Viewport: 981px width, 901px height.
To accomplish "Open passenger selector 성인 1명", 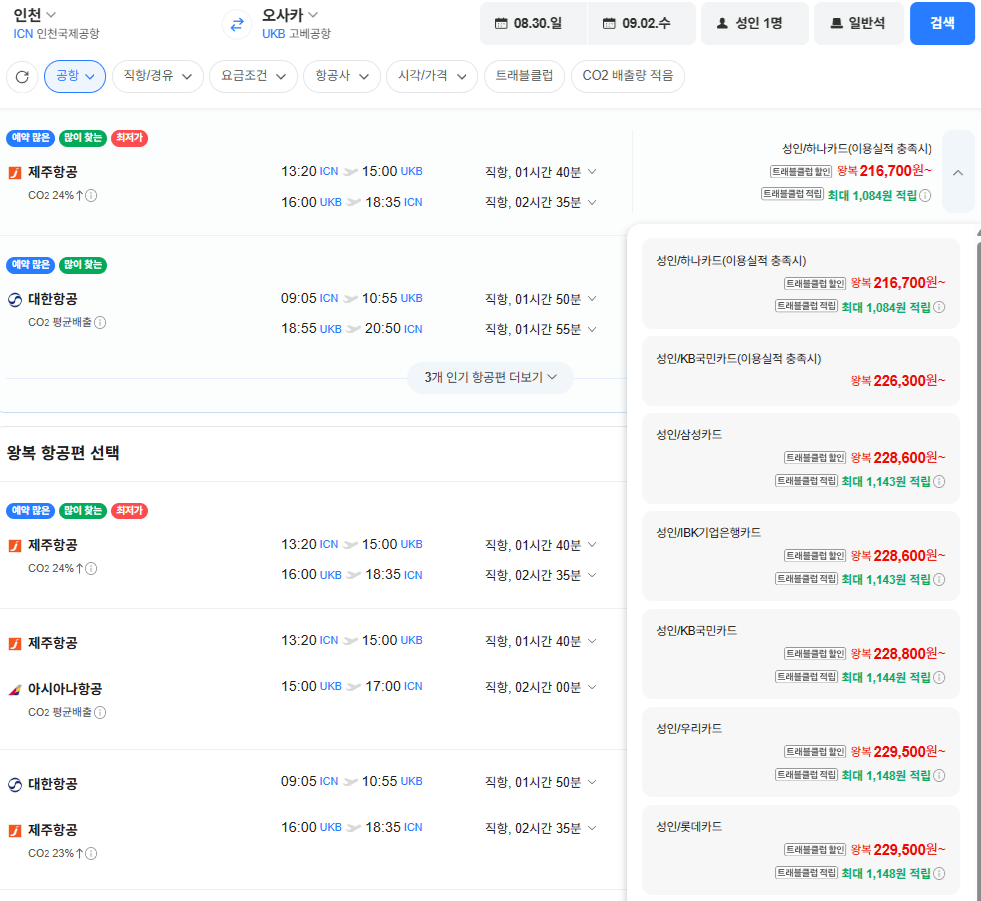I will click(x=755, y=24).
